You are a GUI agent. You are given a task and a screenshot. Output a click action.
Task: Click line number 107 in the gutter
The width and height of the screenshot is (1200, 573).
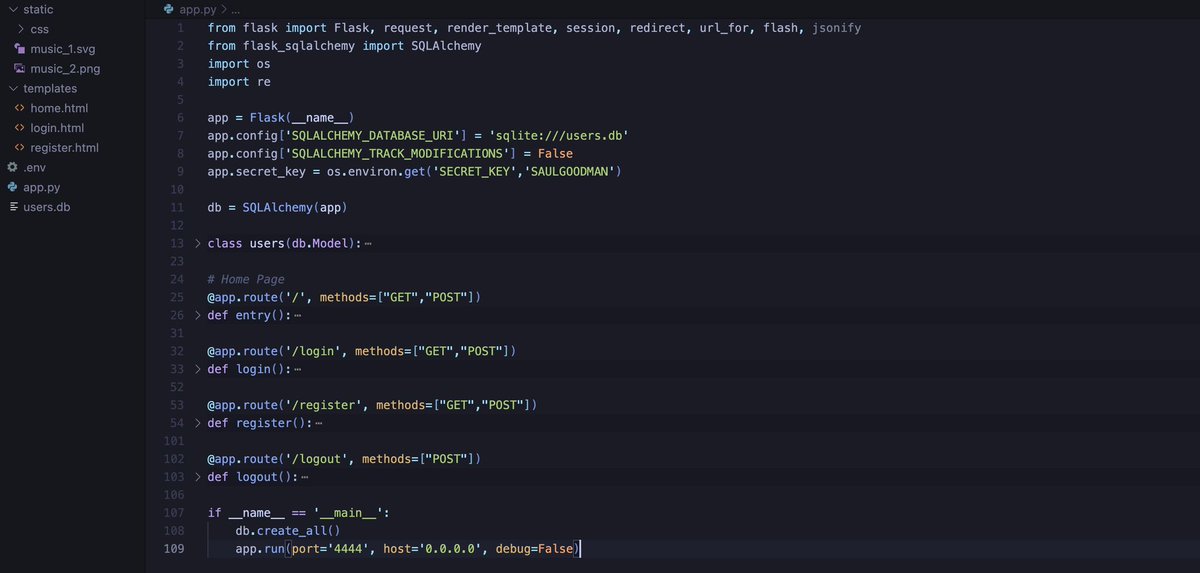(x=174, y=513)
